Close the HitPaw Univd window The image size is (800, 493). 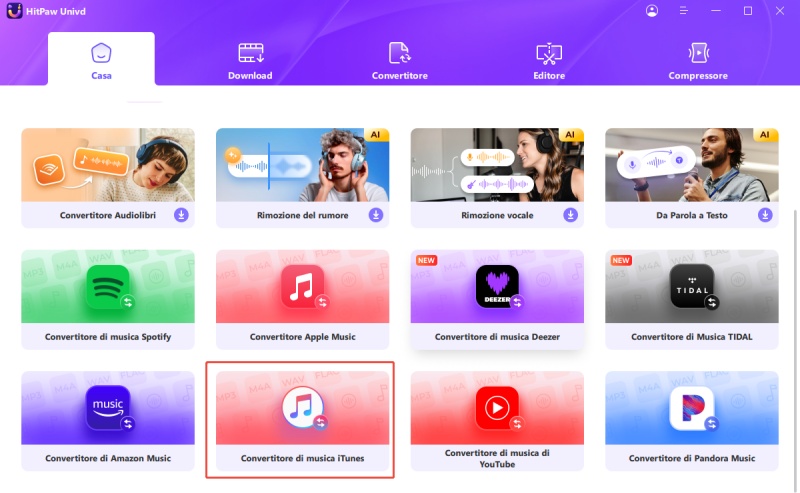coord(780,11)
